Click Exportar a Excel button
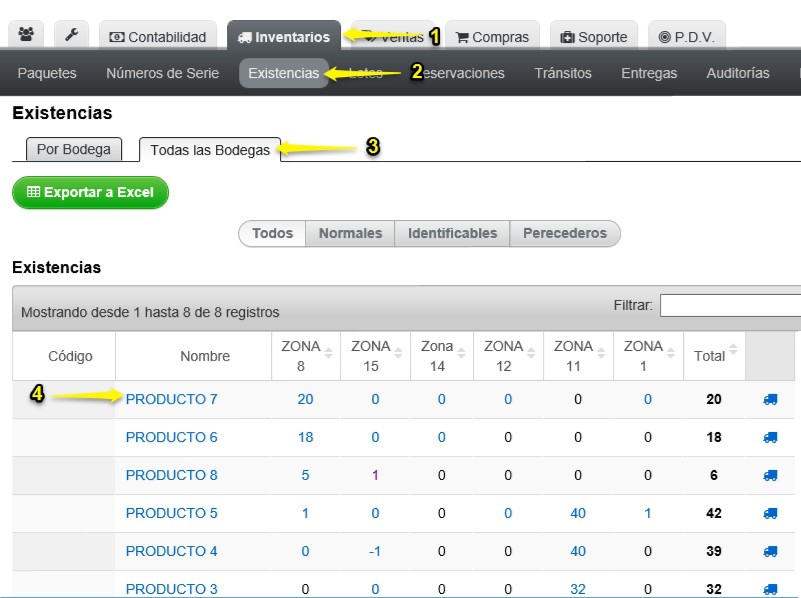Image resolution: width=801 pixels, height=598 pixels. 90,193
